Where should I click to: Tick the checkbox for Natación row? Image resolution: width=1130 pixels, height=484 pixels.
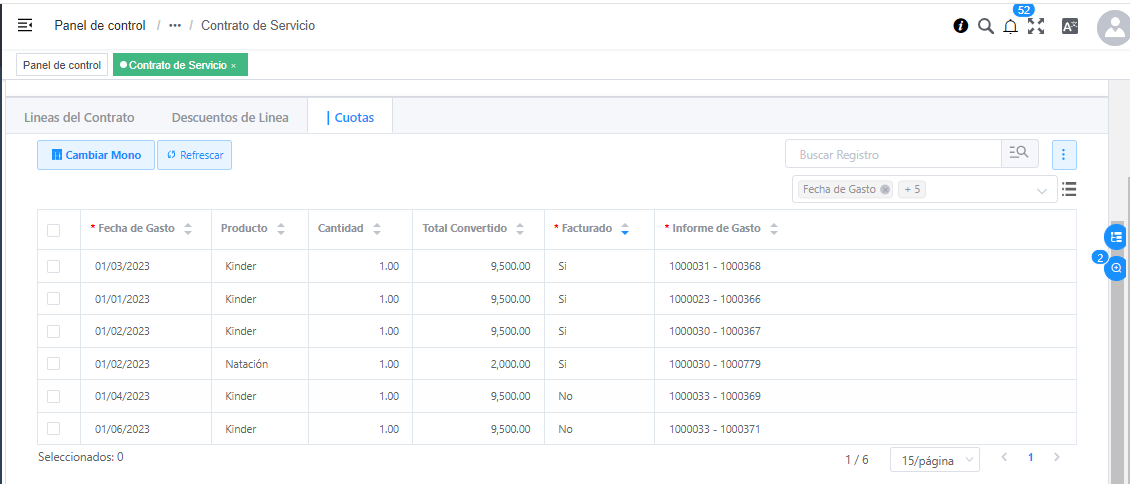click(x=54, y=364)
